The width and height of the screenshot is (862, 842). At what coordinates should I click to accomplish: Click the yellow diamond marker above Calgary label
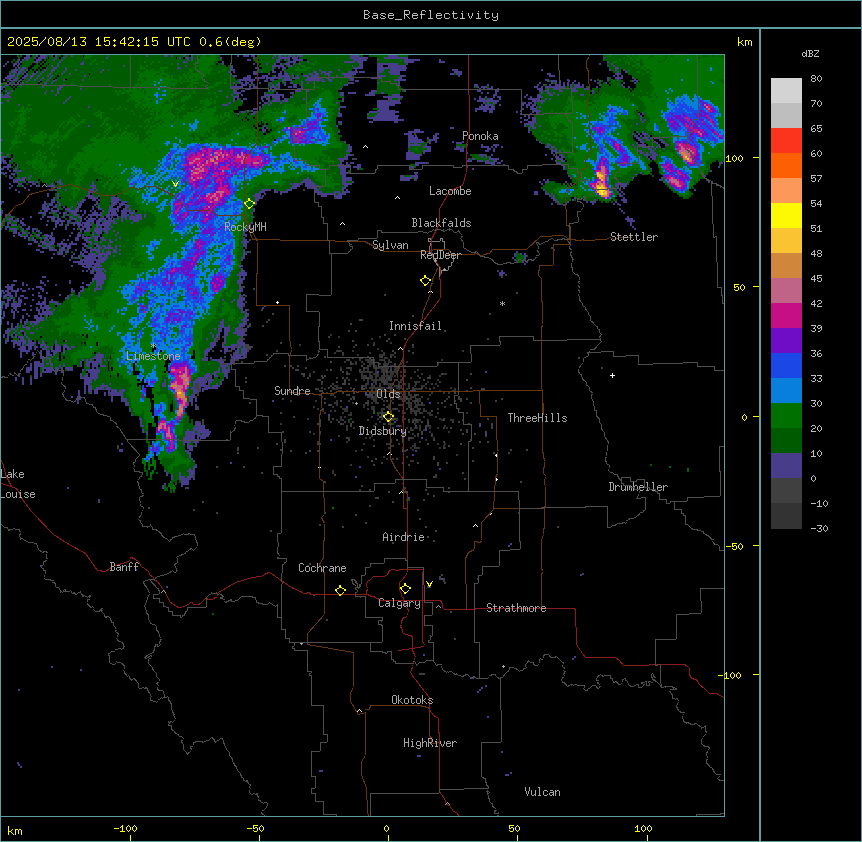click(x=405, y=589)
